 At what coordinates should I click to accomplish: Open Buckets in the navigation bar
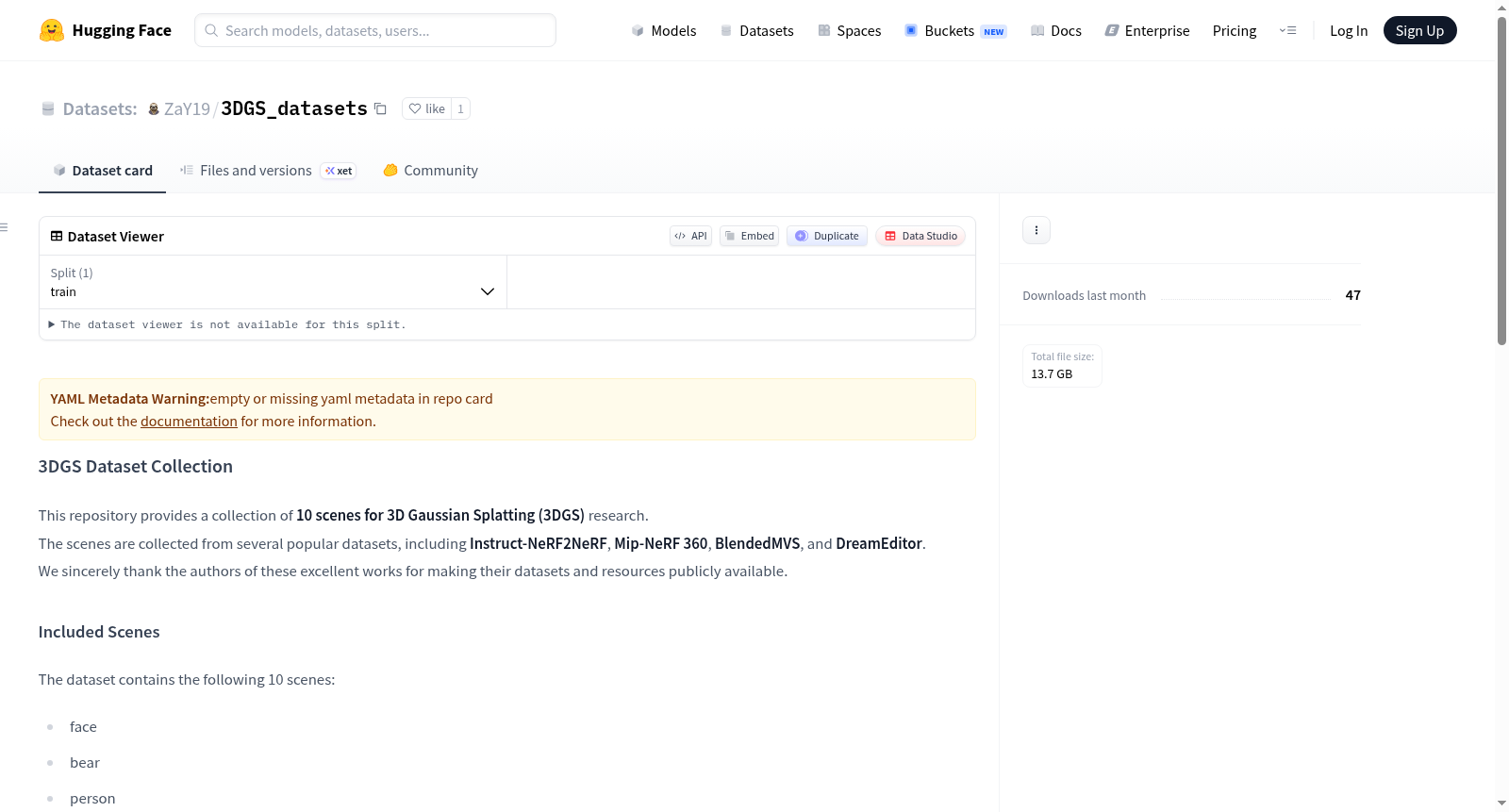pyautogui.click(x=955, y=30)
